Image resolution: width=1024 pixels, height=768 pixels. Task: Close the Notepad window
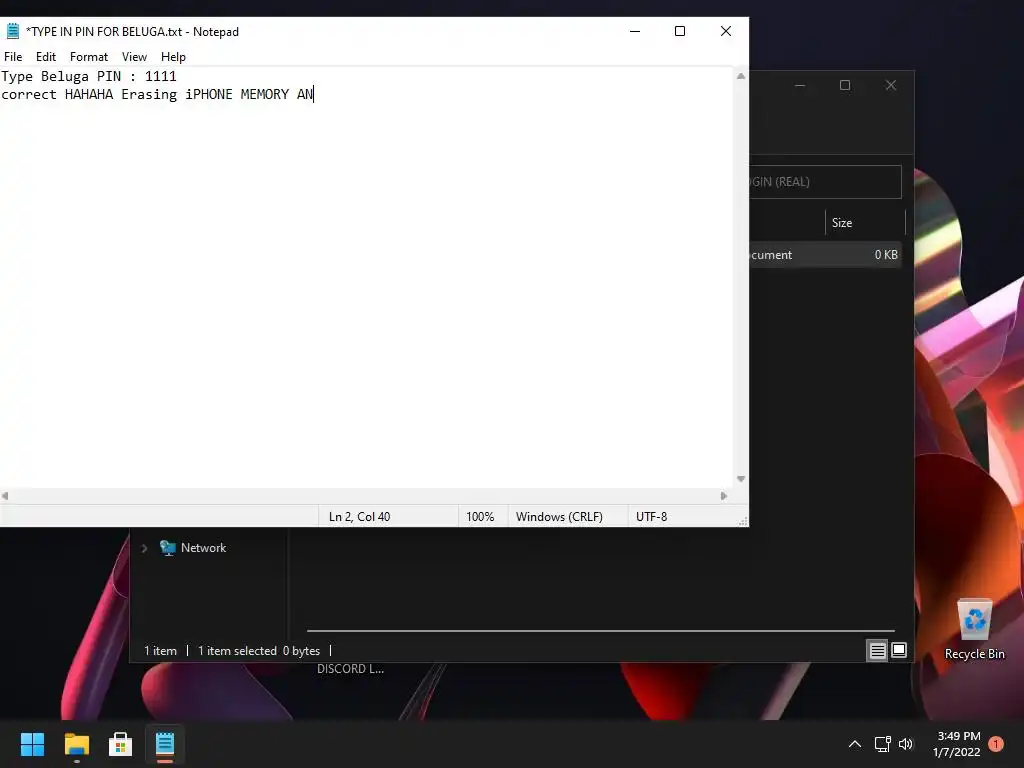tap(726, 31)
